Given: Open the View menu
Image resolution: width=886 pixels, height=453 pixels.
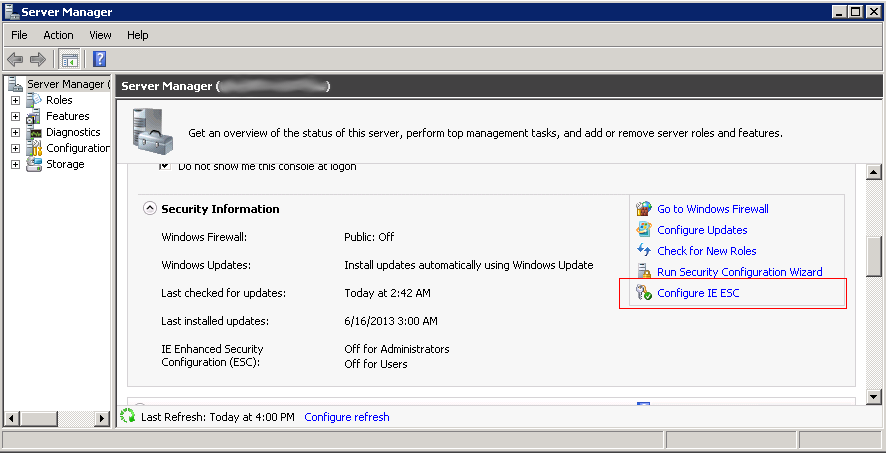Looking at the screenshot, I should (100, 35).
